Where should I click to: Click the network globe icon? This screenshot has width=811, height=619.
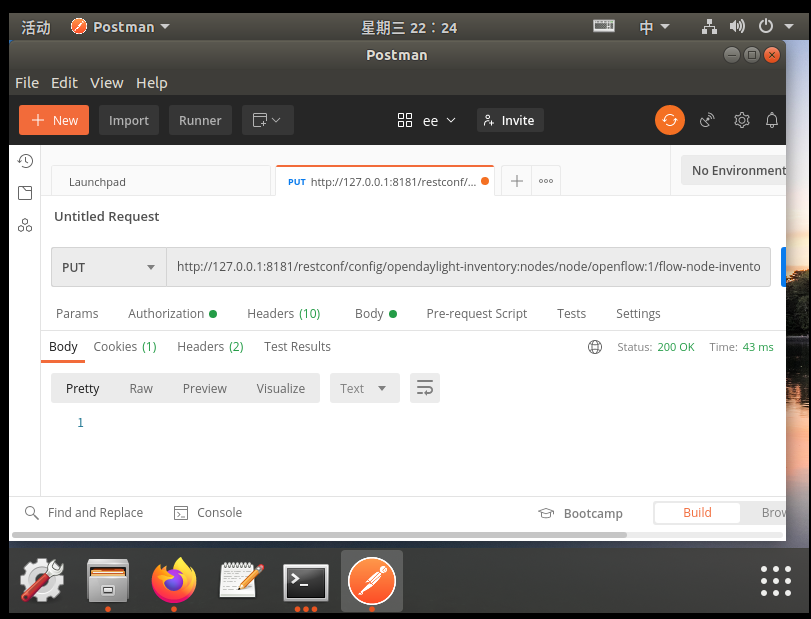(595, 347)
